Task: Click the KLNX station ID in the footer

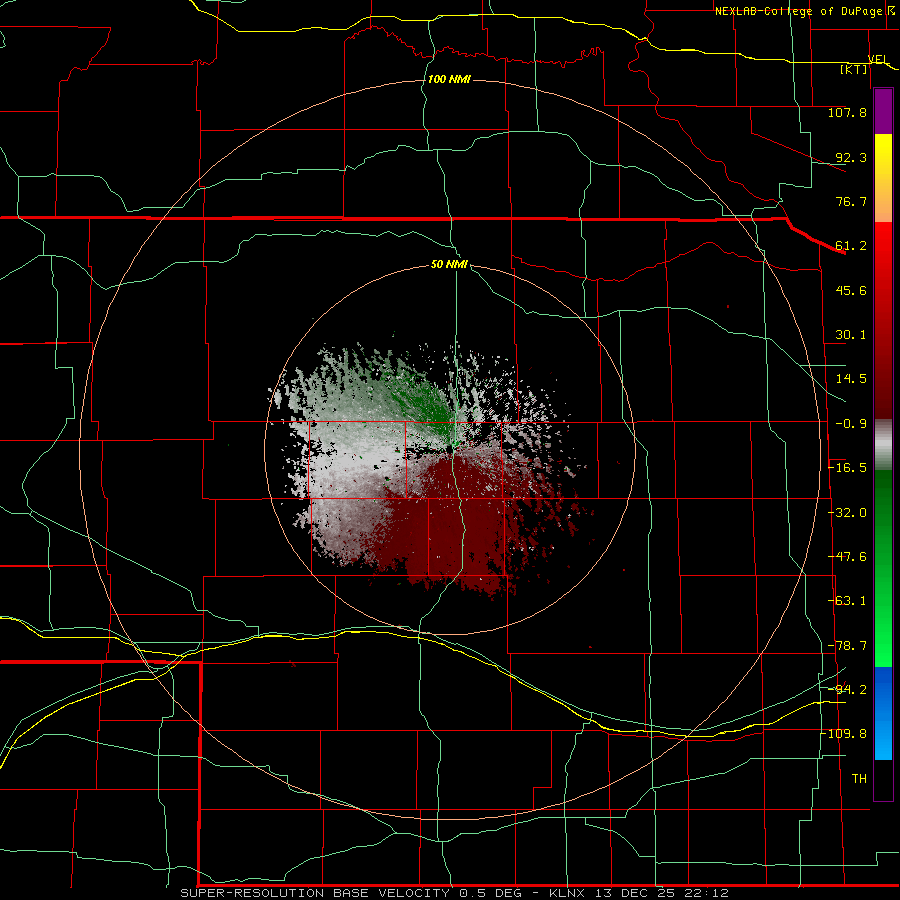Action: [565, 893]
